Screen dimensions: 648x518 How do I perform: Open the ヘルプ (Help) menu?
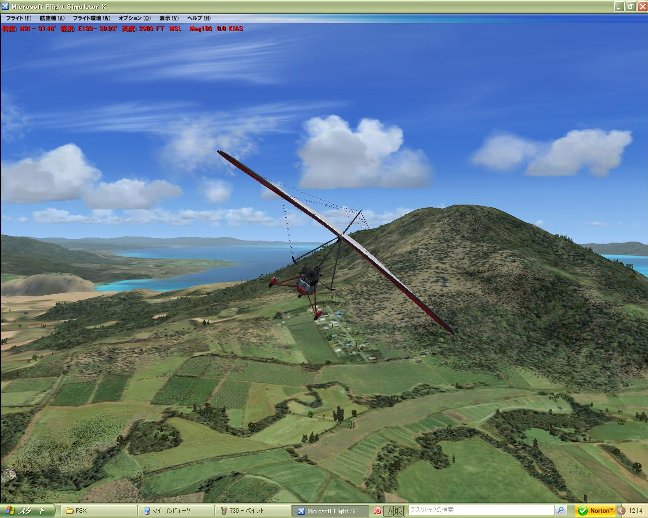coord(199,19)
